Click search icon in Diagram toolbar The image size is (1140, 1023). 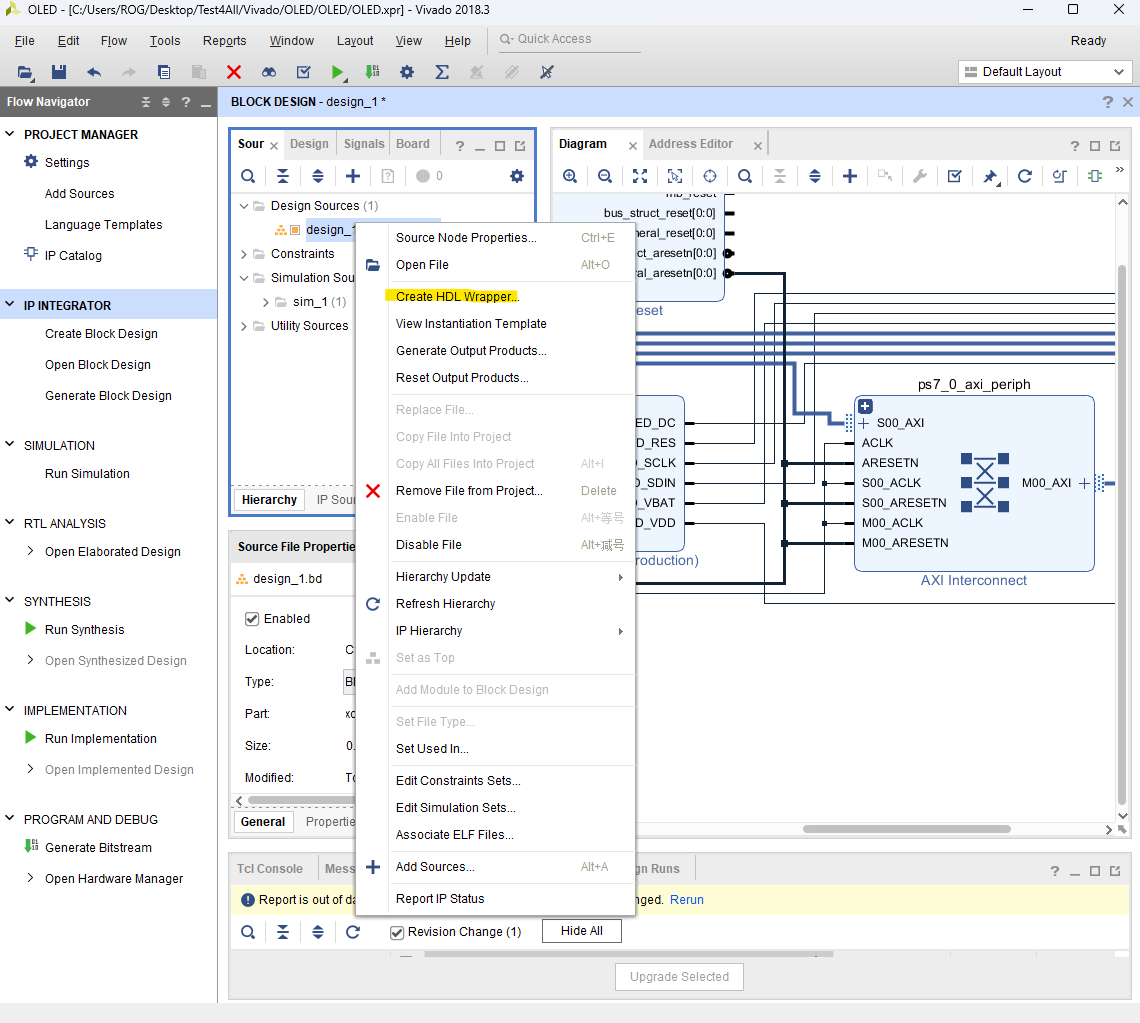[x=744, y=176]
